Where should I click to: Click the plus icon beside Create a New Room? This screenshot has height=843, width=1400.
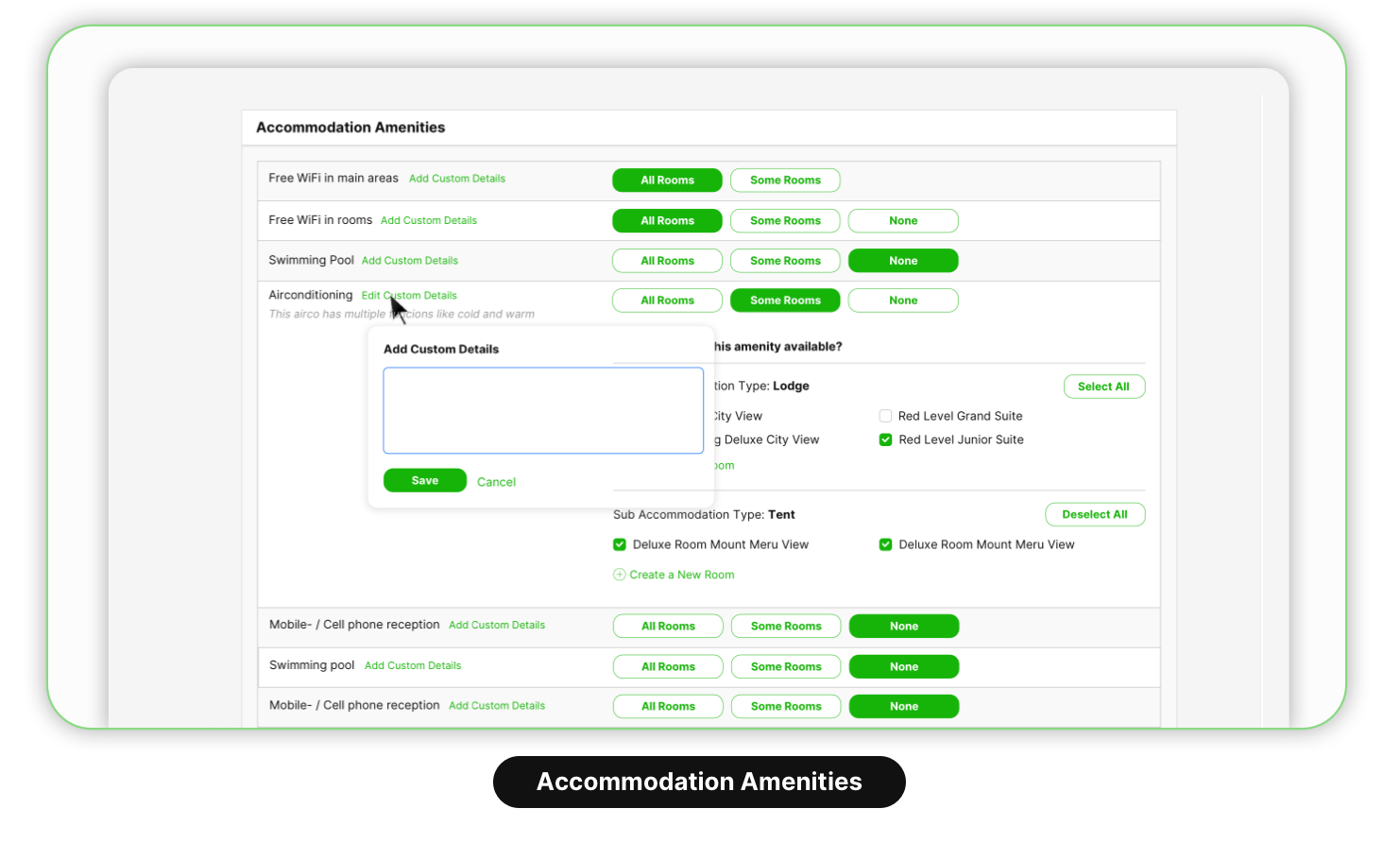[620, 575]
